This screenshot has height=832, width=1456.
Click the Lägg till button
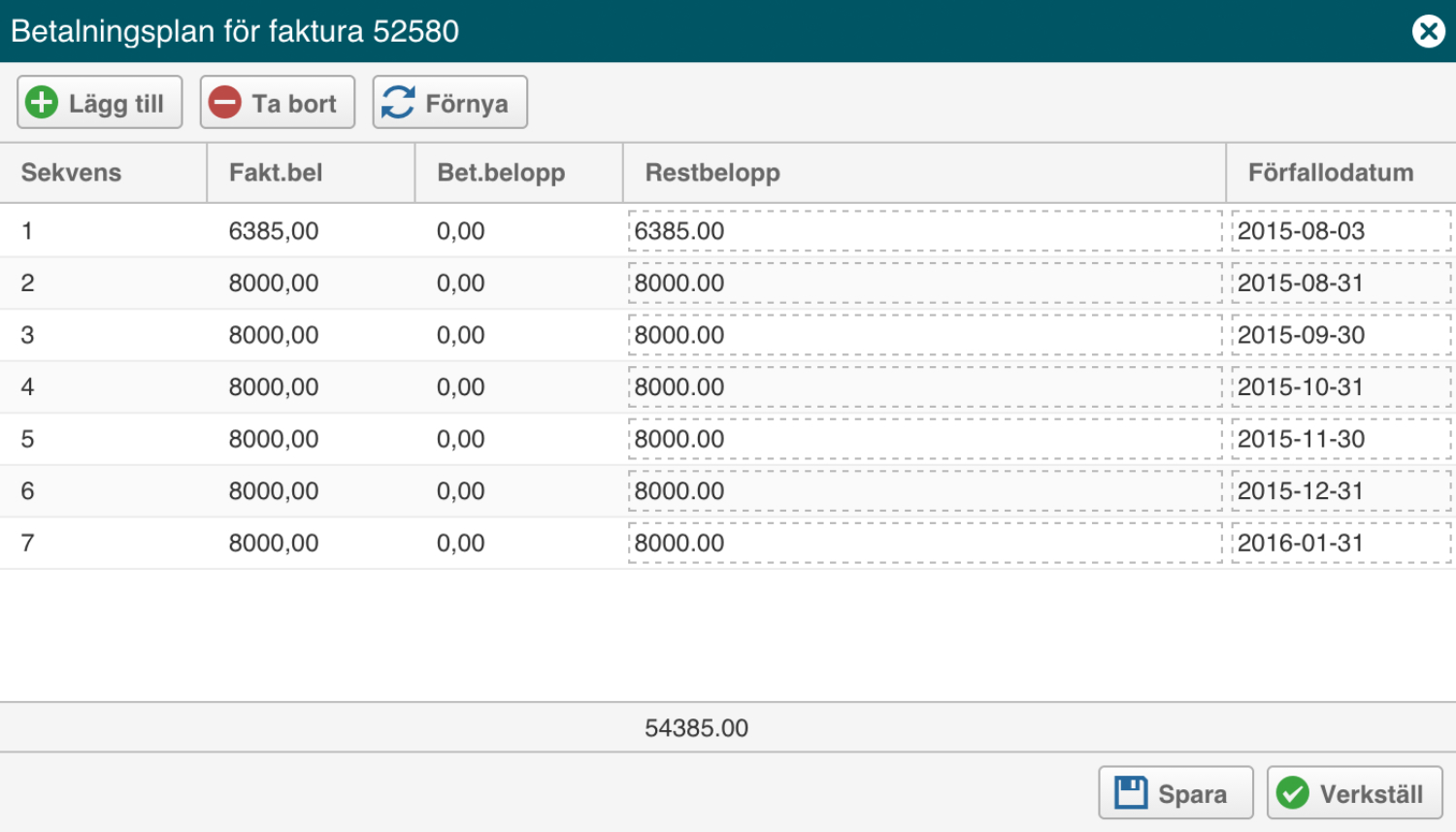(x=100, y=102)
